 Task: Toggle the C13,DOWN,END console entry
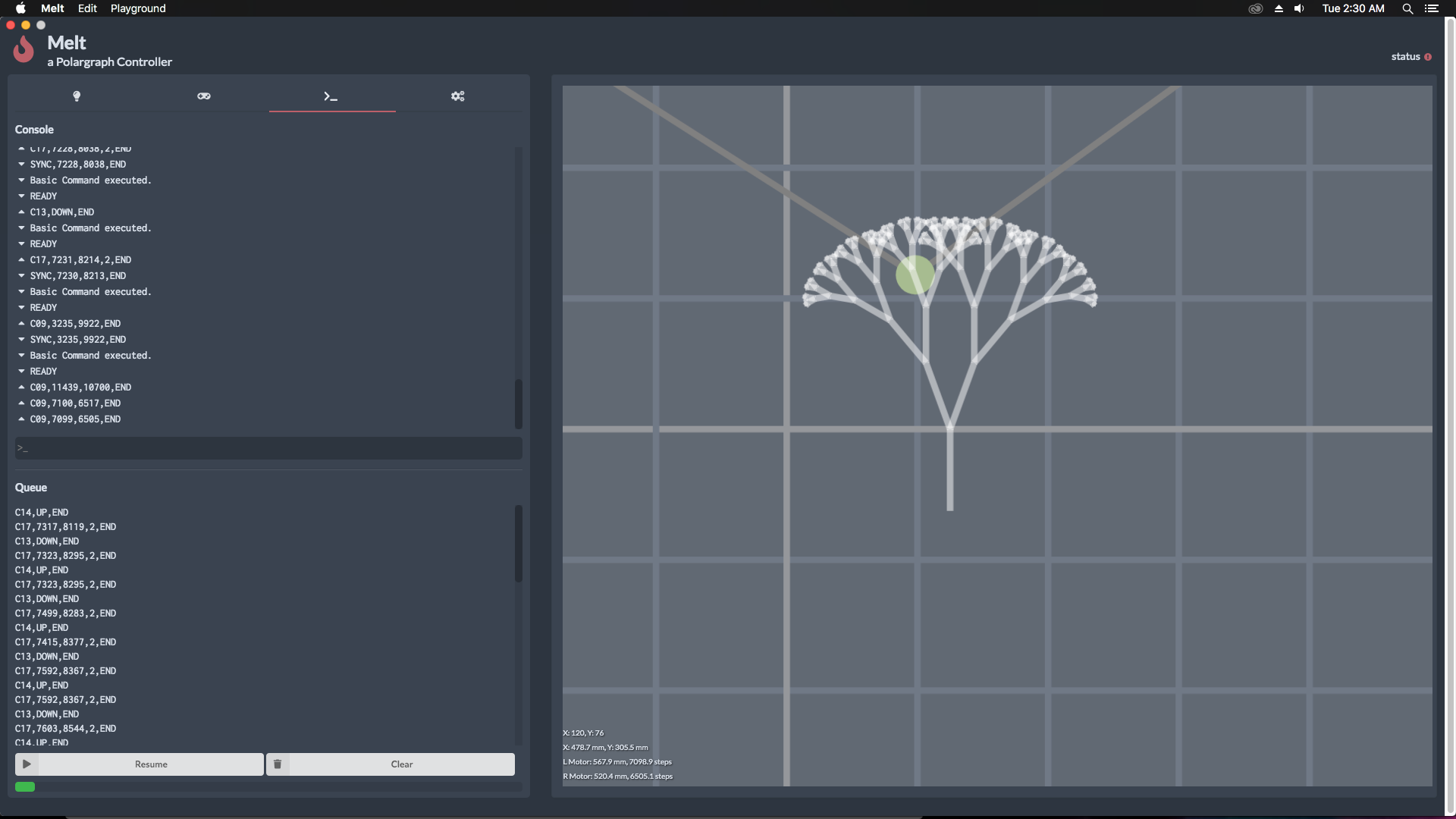coord(21,211)
